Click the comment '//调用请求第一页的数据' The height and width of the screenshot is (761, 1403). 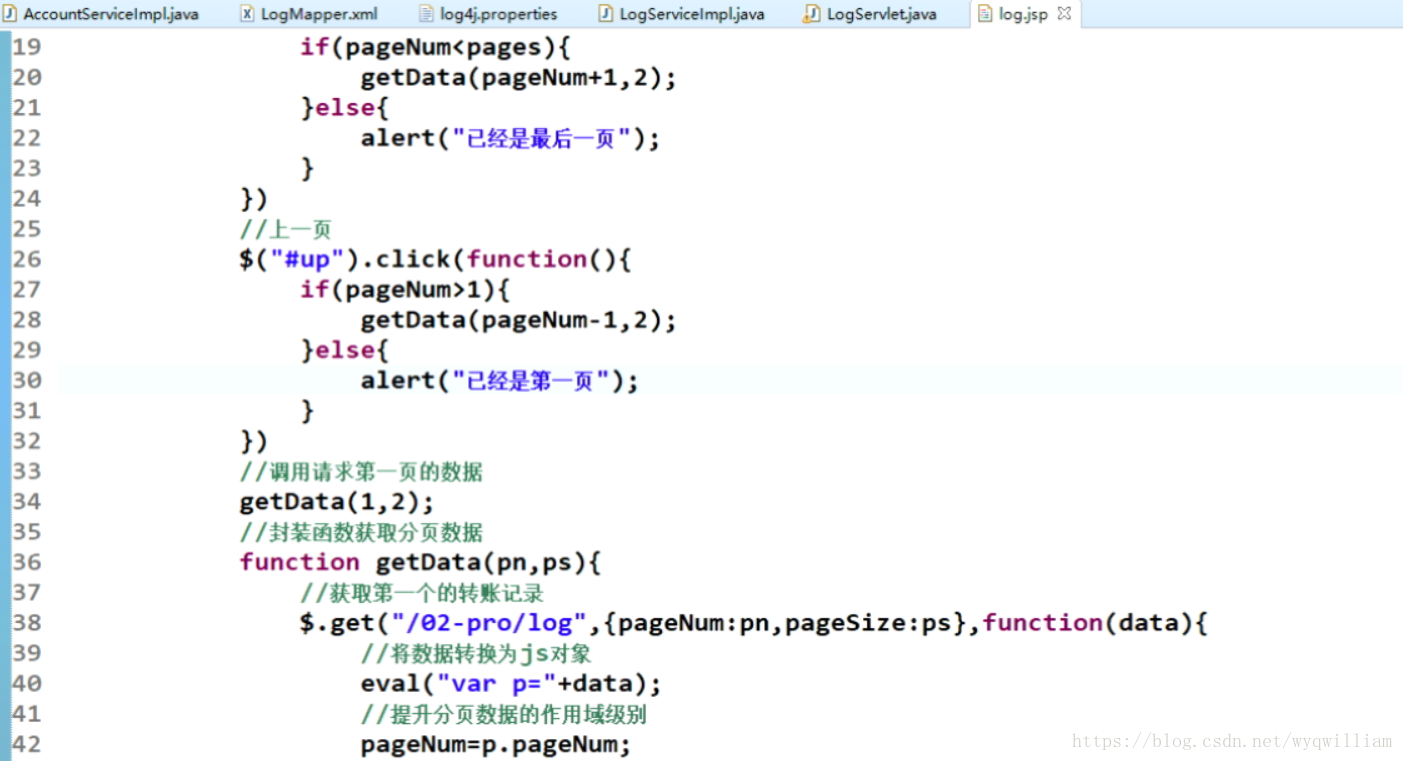(361, 471)
